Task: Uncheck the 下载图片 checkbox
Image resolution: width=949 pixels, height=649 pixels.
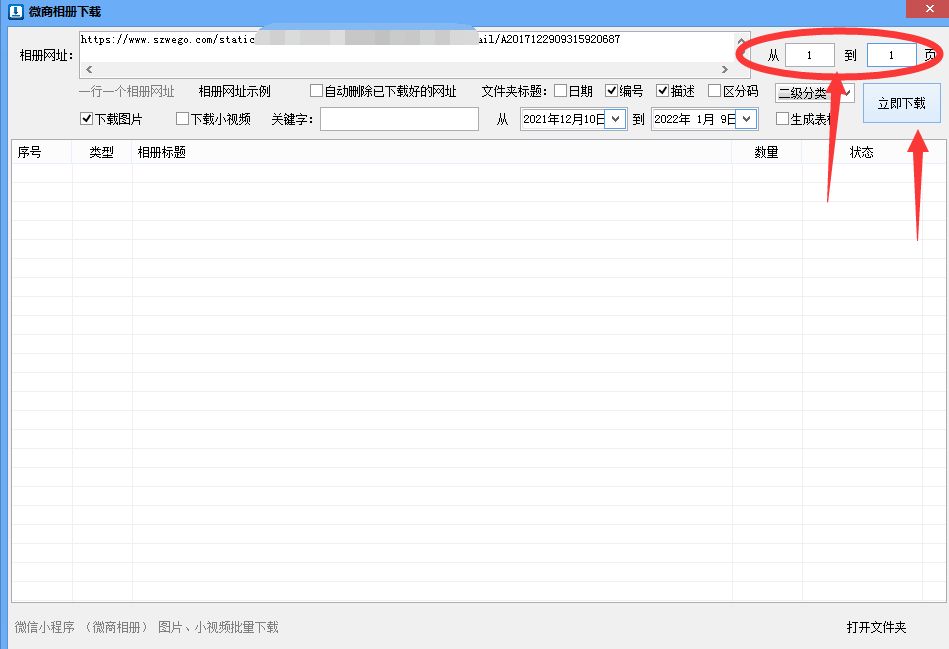Action: (87, 118)
